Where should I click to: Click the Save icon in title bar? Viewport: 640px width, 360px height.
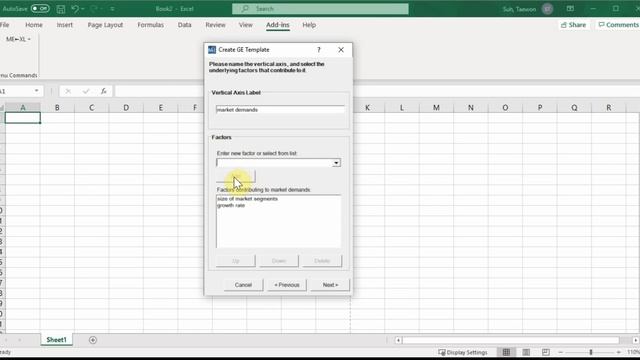point(61,9)
